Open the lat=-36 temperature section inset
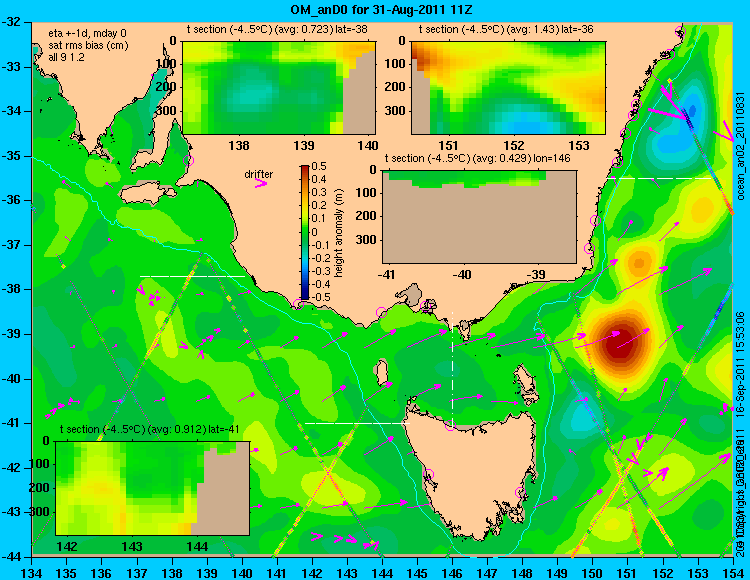Viewport: 750px width, 580px height. click(x=508, y=88)
